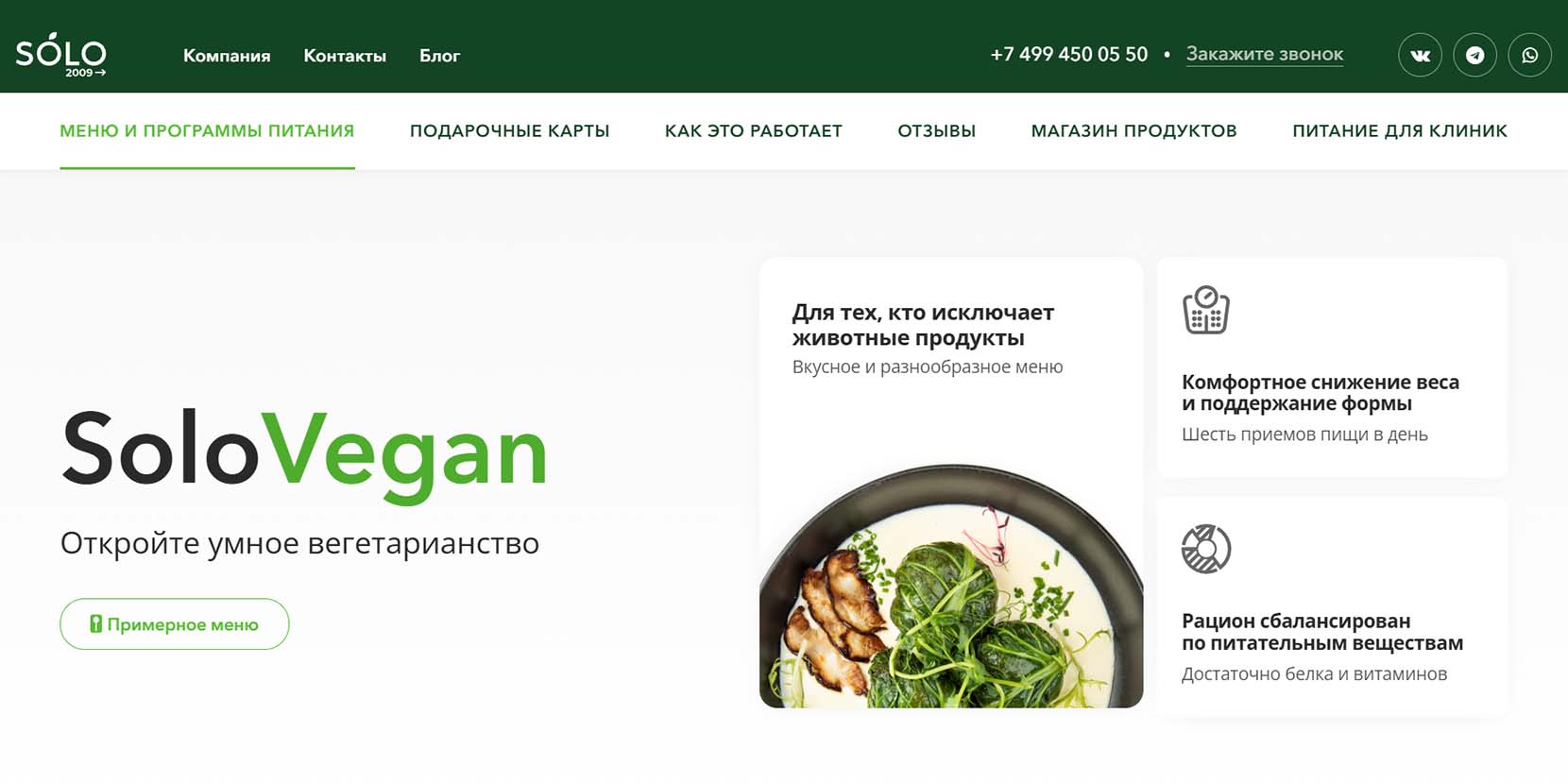Image resolution: width=1568 pixels, height=784 pixels.
Task: Click the SOLO 2009 logo
Action: click(61, 55)
